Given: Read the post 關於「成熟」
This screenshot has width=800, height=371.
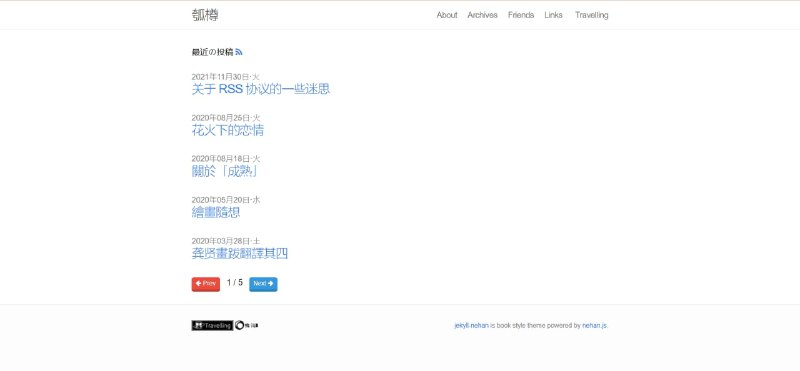Looking at the screenshot, I should [x=224, y=171].
